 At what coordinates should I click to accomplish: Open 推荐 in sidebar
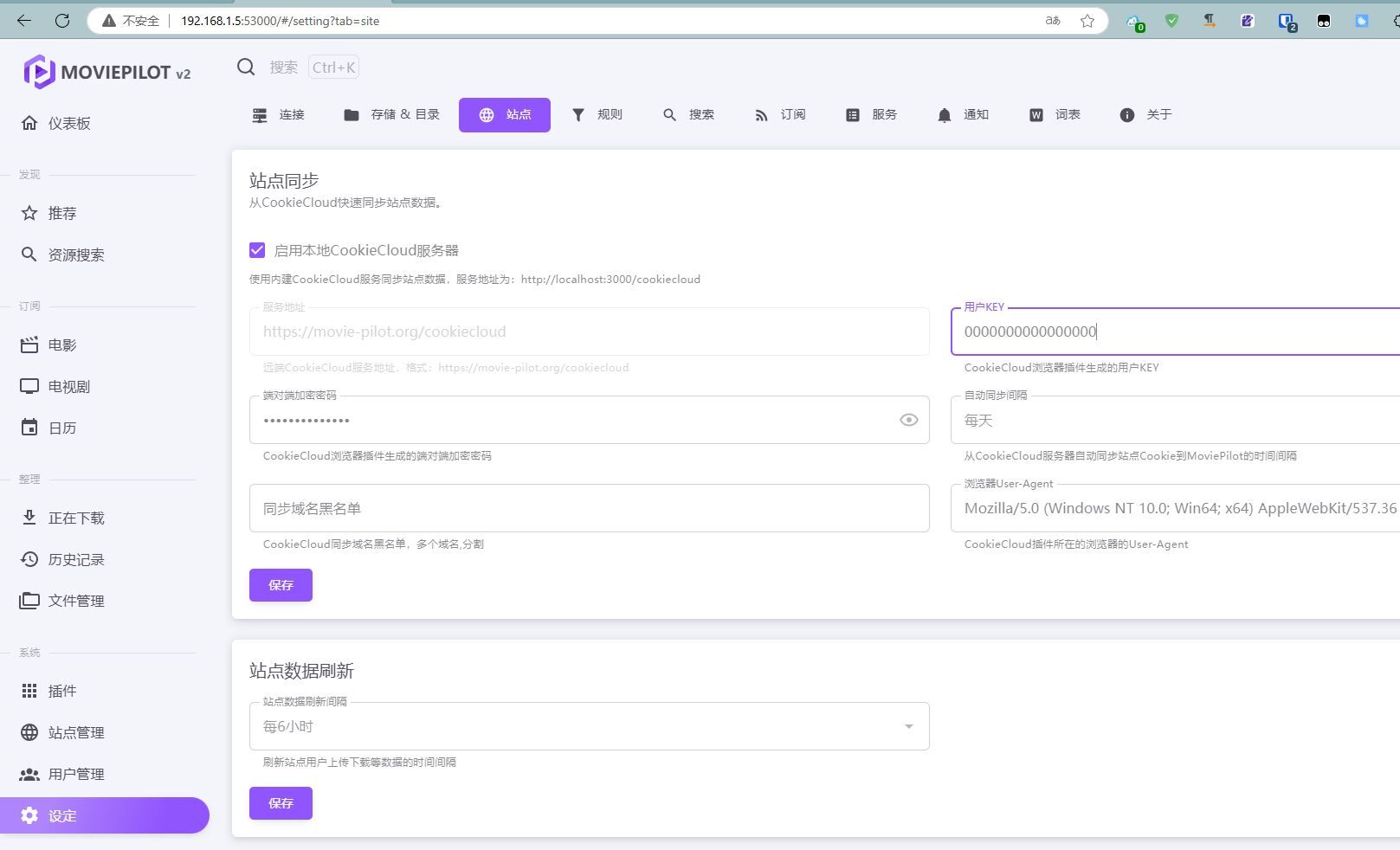click(x=48, y=213)
